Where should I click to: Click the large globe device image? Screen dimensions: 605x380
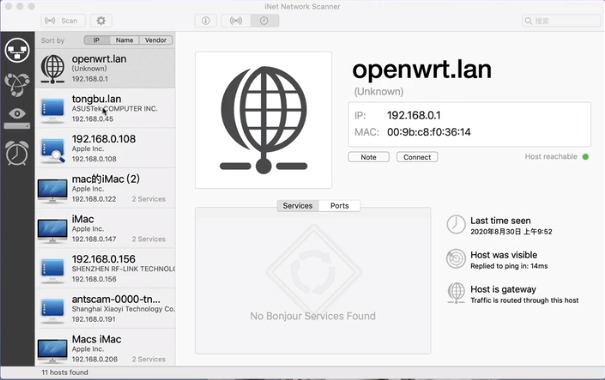(x=264, y=120)
